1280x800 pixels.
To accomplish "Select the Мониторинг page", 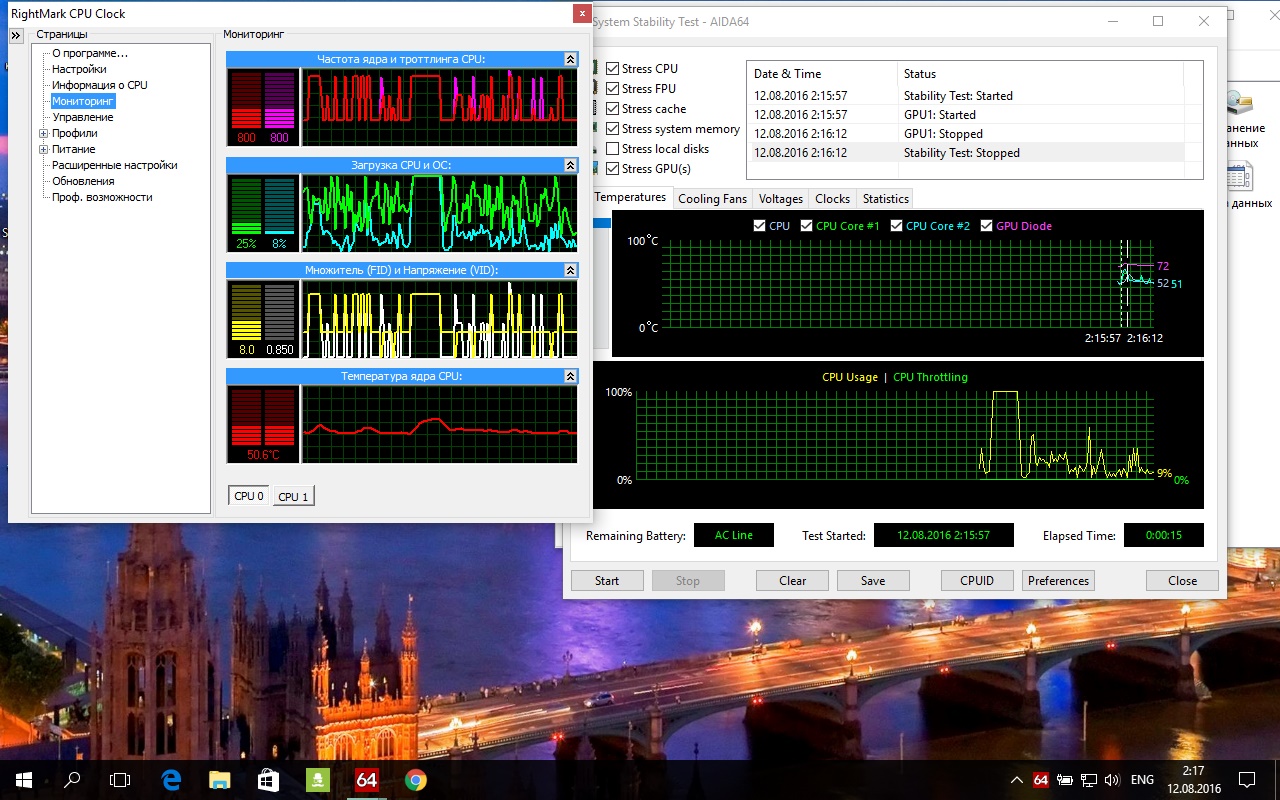I will [x=83, y=101].
